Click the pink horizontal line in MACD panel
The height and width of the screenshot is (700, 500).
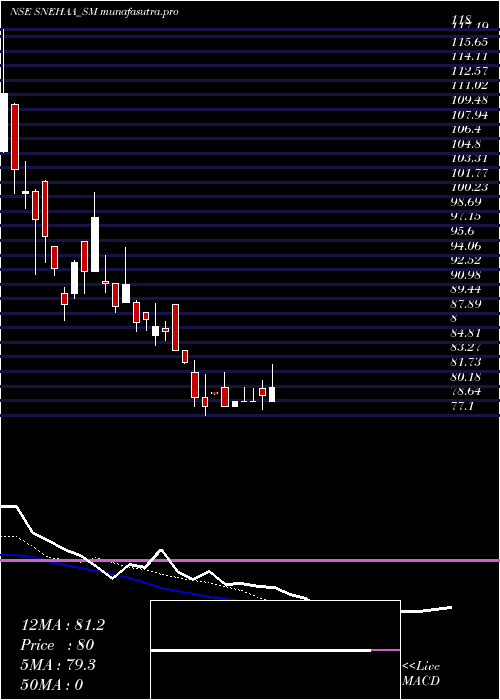(x=250, y=560)
